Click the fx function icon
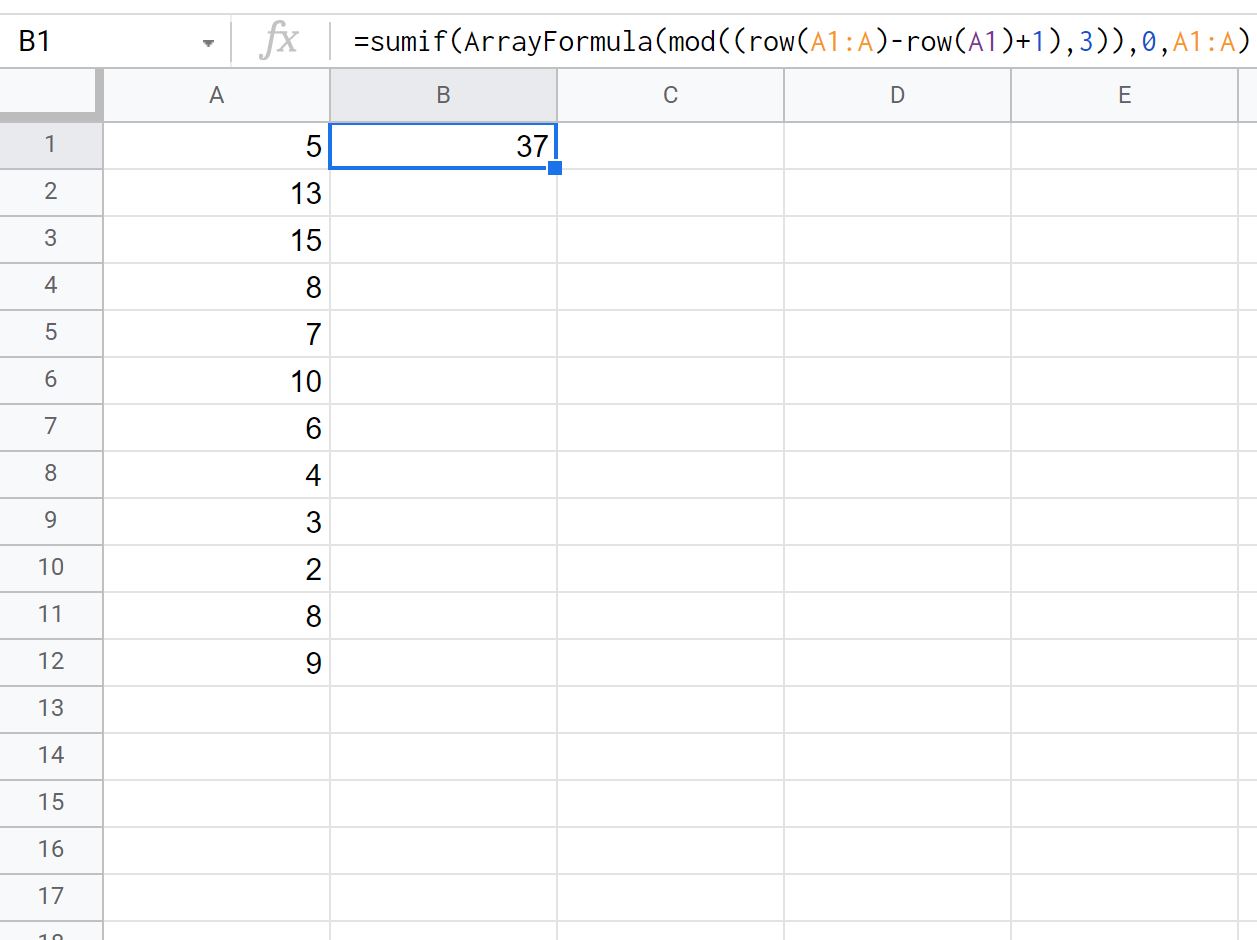Image resolution: width=1257 pixels, height=940 pixels. pos(279,41)
